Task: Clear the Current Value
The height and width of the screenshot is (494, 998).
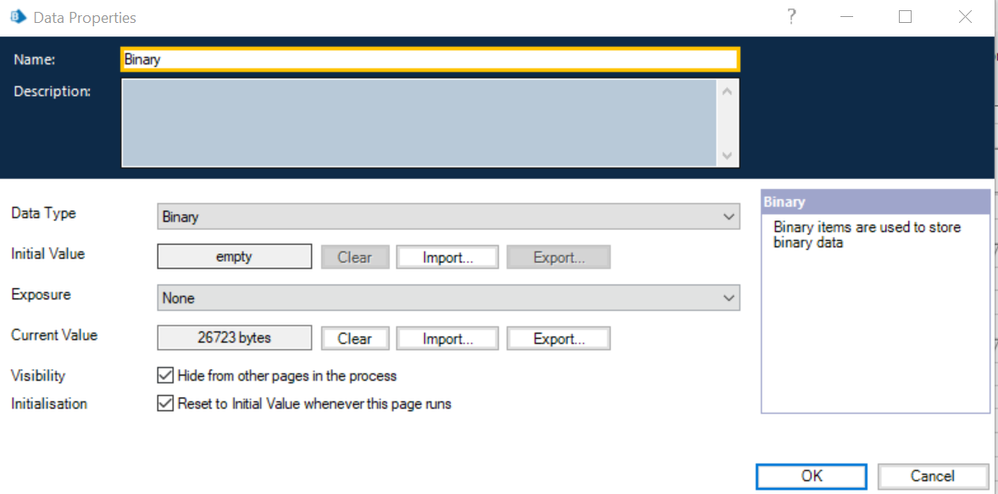Action: pos(355,338)
